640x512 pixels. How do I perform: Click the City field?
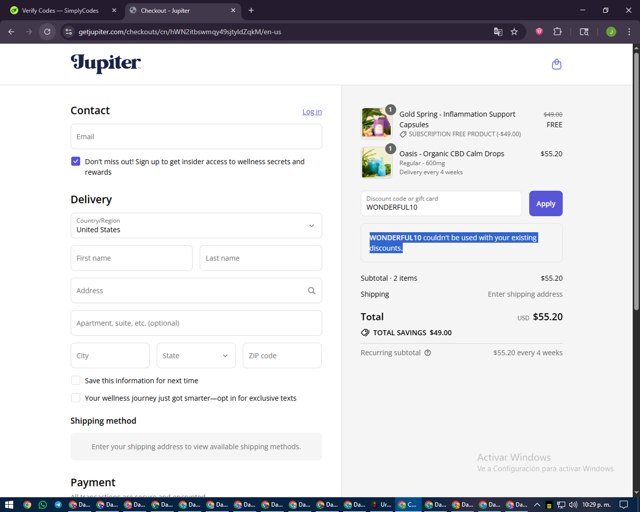click(110, 356)
